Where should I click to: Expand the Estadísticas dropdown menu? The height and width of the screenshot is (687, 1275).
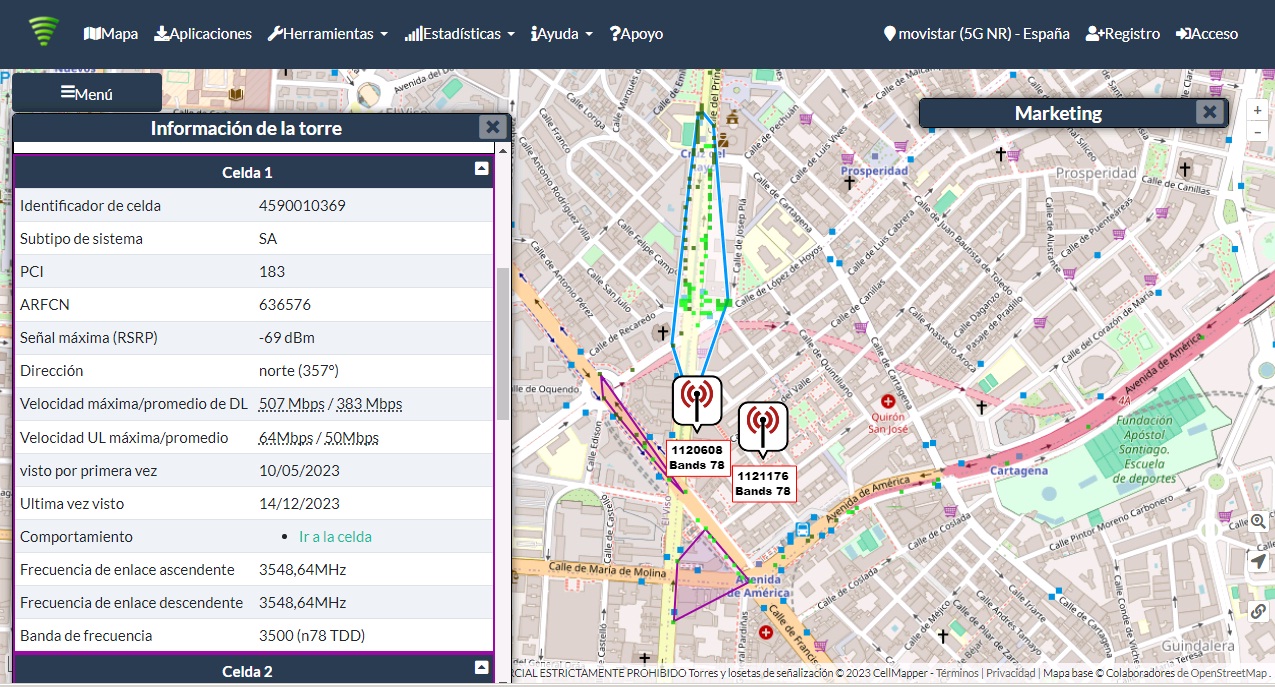point(460,33)
